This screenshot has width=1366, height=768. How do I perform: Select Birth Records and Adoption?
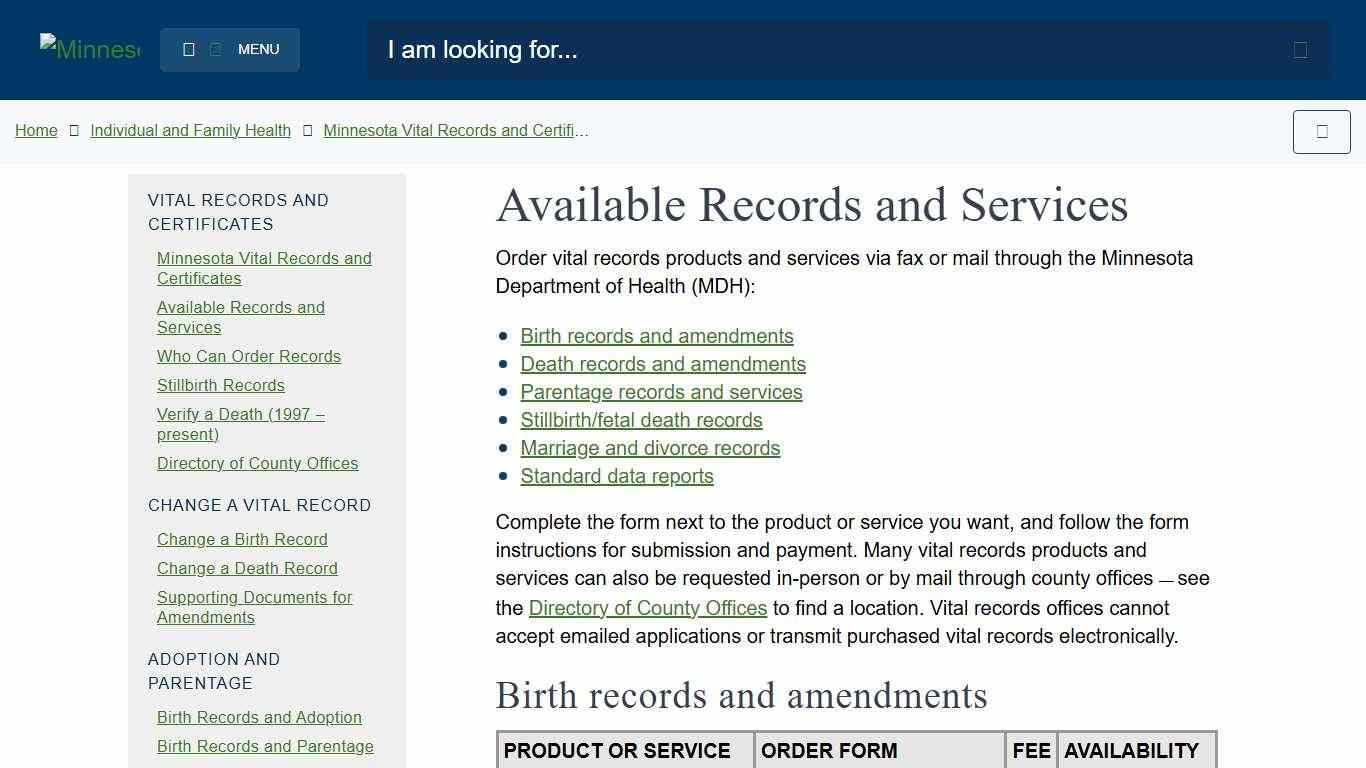tap(259, 717)
